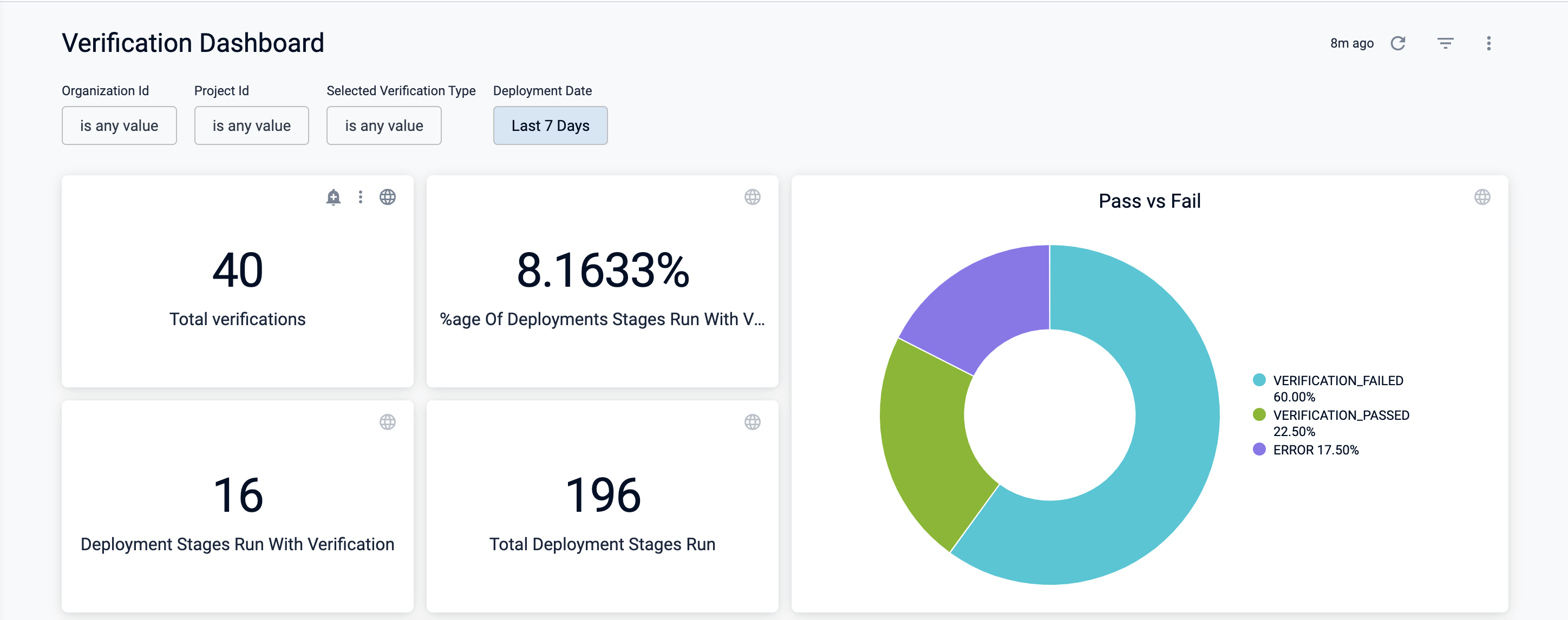
Task: Click globe icon on Pass vs Fail chart
Action: (1481, 197)
